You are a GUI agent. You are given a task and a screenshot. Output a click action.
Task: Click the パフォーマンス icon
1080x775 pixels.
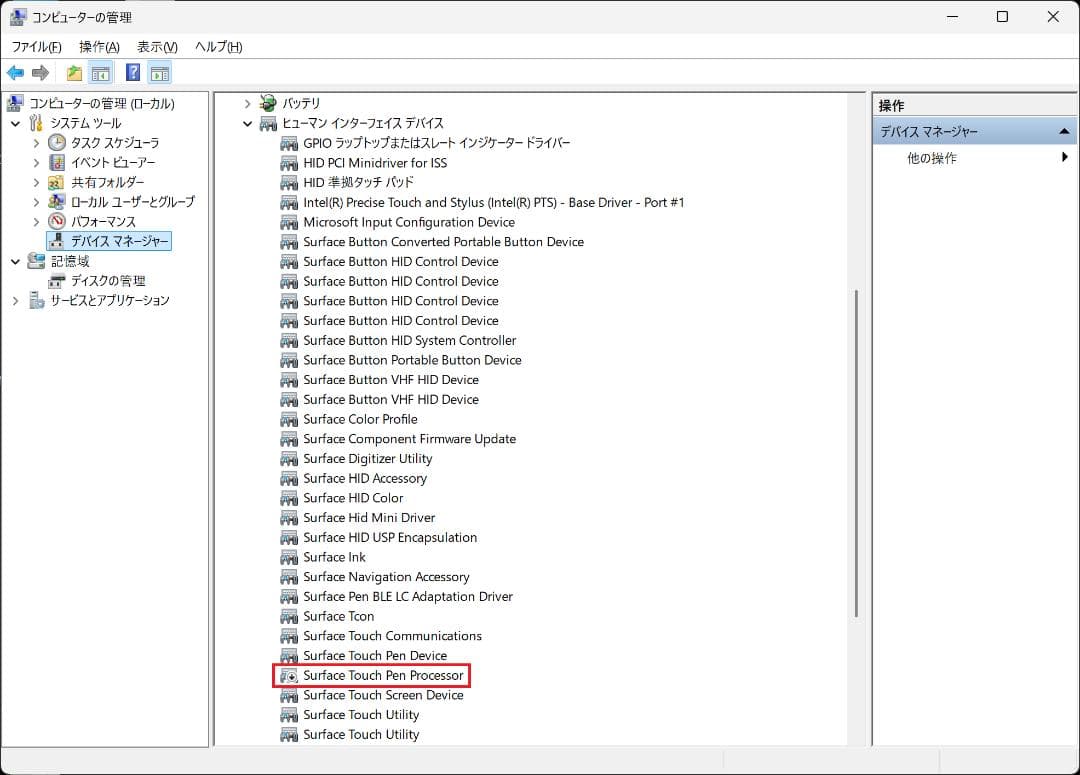point(56,221)
